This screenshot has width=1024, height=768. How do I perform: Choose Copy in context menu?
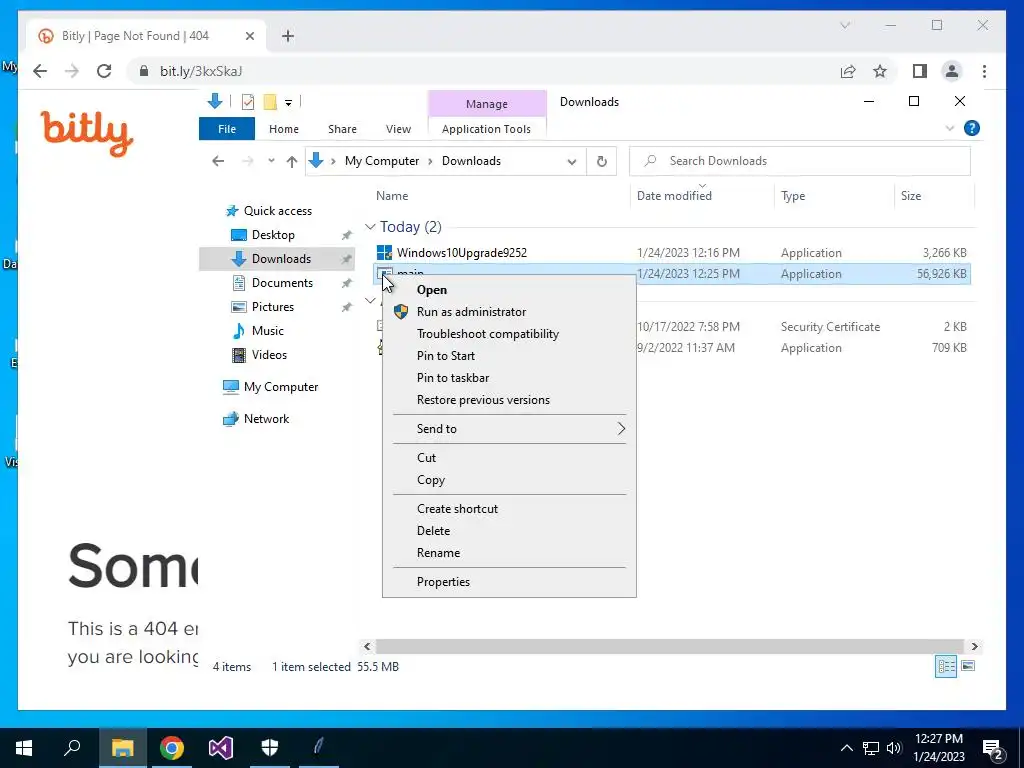(509, 480)
